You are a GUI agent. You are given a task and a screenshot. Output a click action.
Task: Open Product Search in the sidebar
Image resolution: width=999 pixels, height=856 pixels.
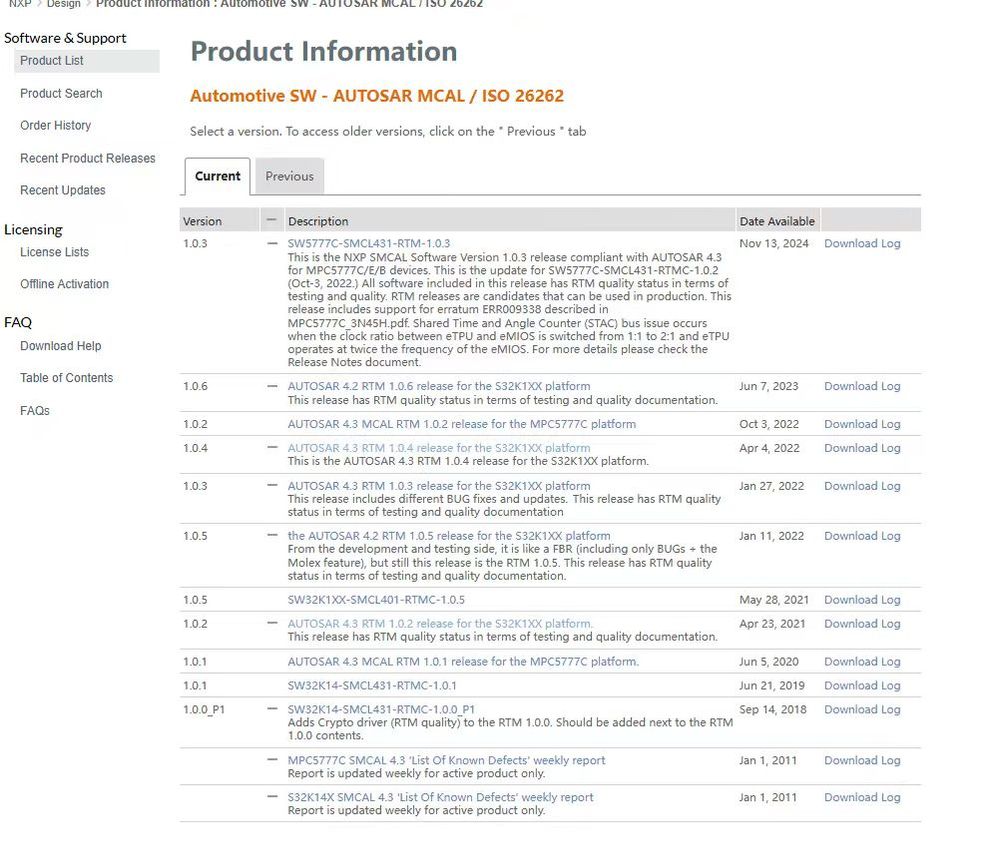61,93
